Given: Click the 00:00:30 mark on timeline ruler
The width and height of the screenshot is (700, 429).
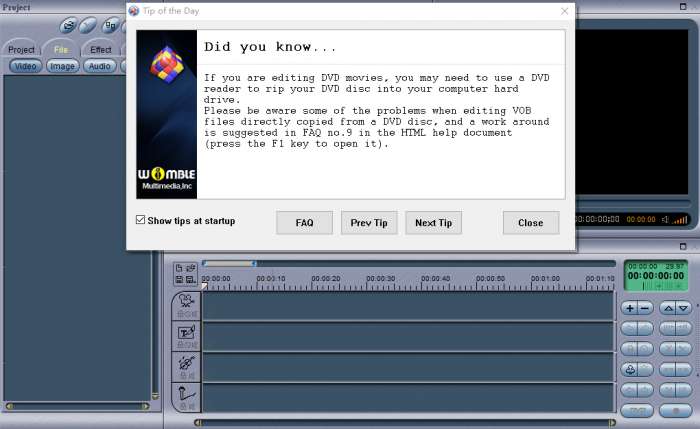Looking at the screenshot, I should click(x=380, y=279).
